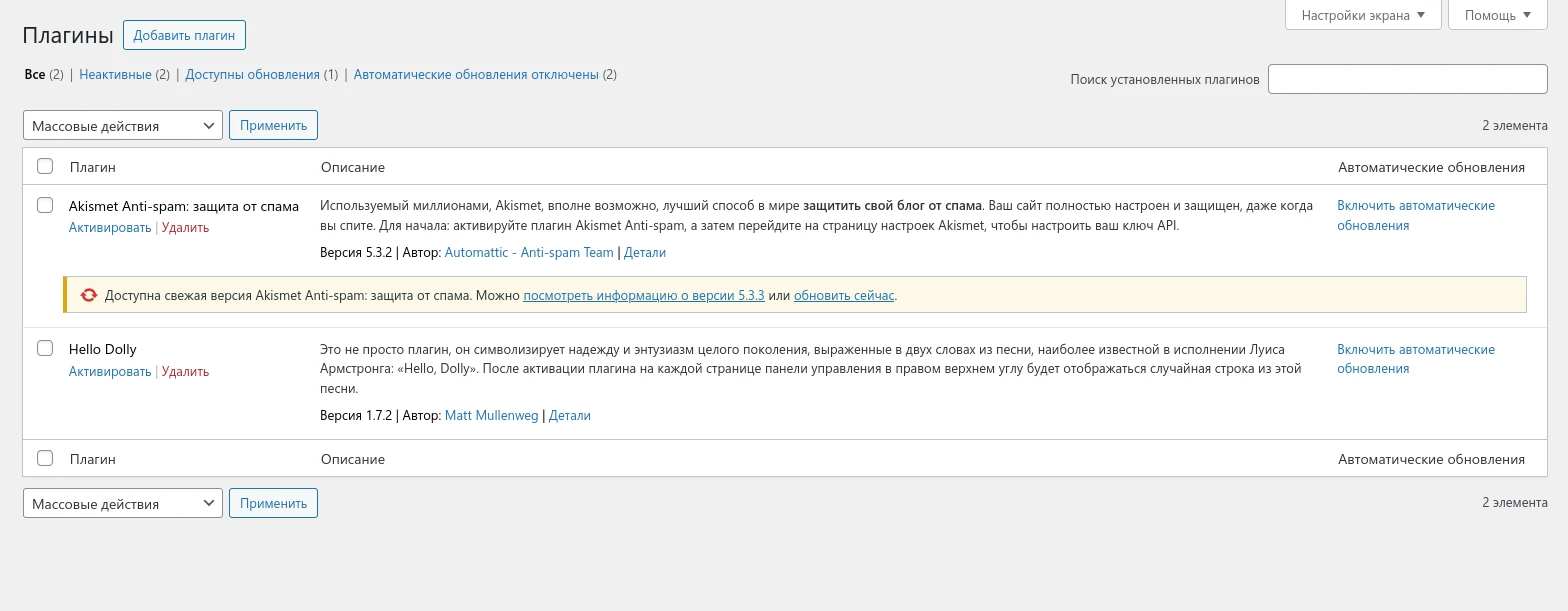The width and height of the screenshot is (1568, 611).
Task: Show plugins under Доступны обновления filter
Action: (x=252, y=75)
